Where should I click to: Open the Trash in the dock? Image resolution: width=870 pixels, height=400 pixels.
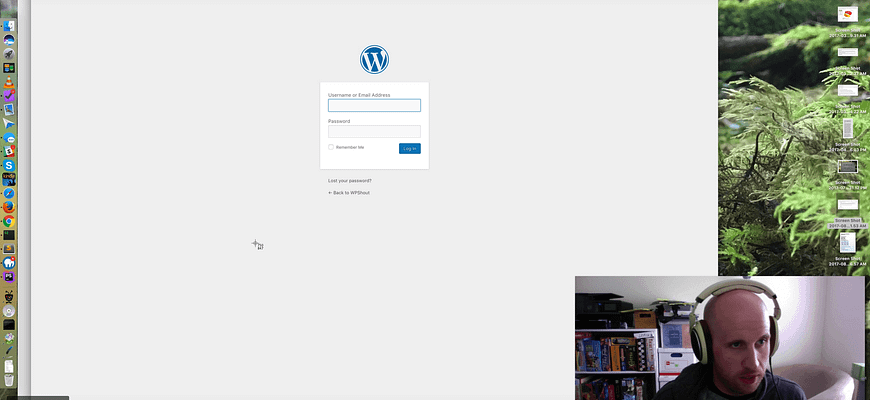coord(9,379)
